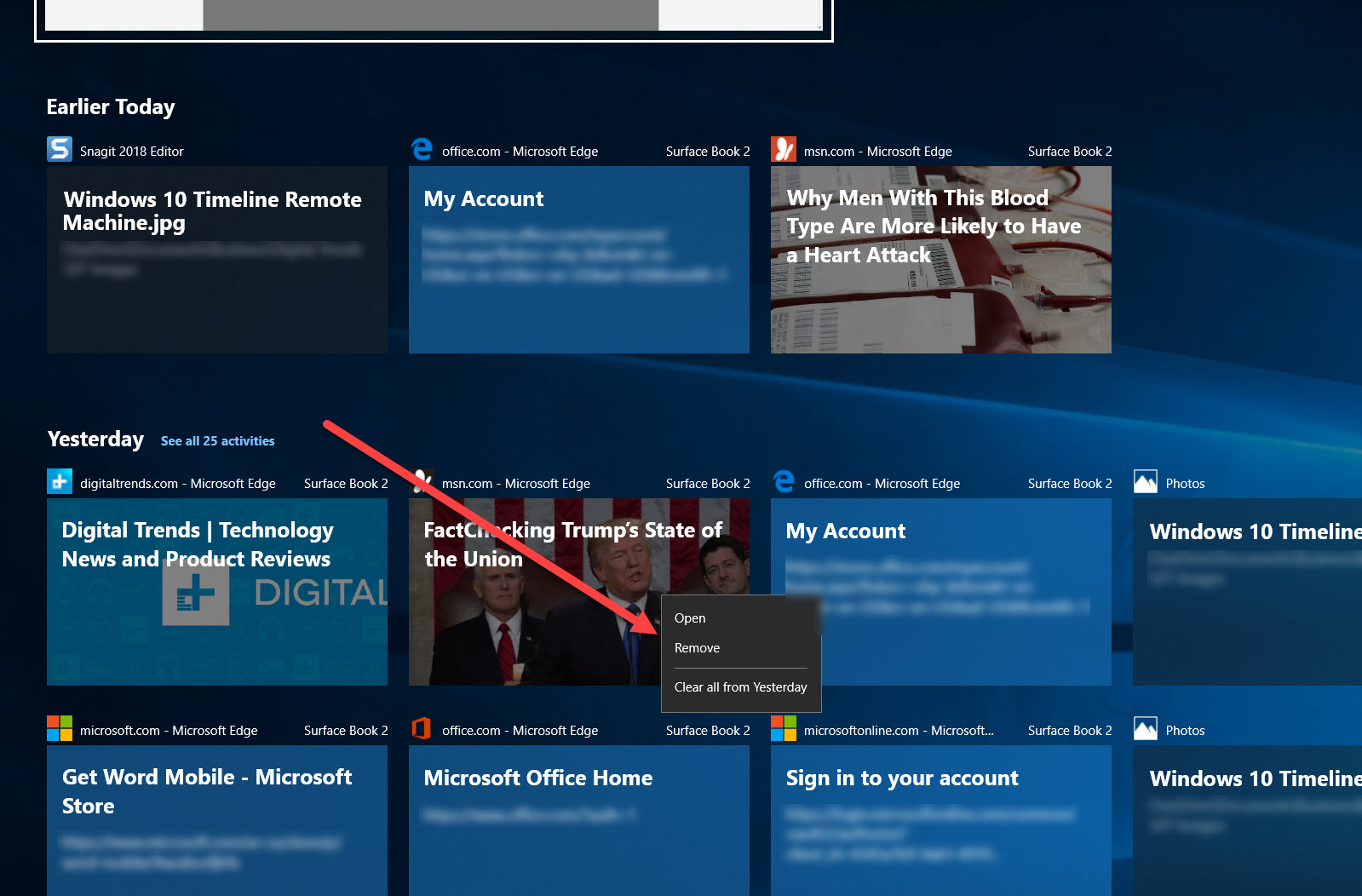The image size is (1362, 896).
Task: Click Edge icon beside office.com under Yesterday
Action: point(784,481)
